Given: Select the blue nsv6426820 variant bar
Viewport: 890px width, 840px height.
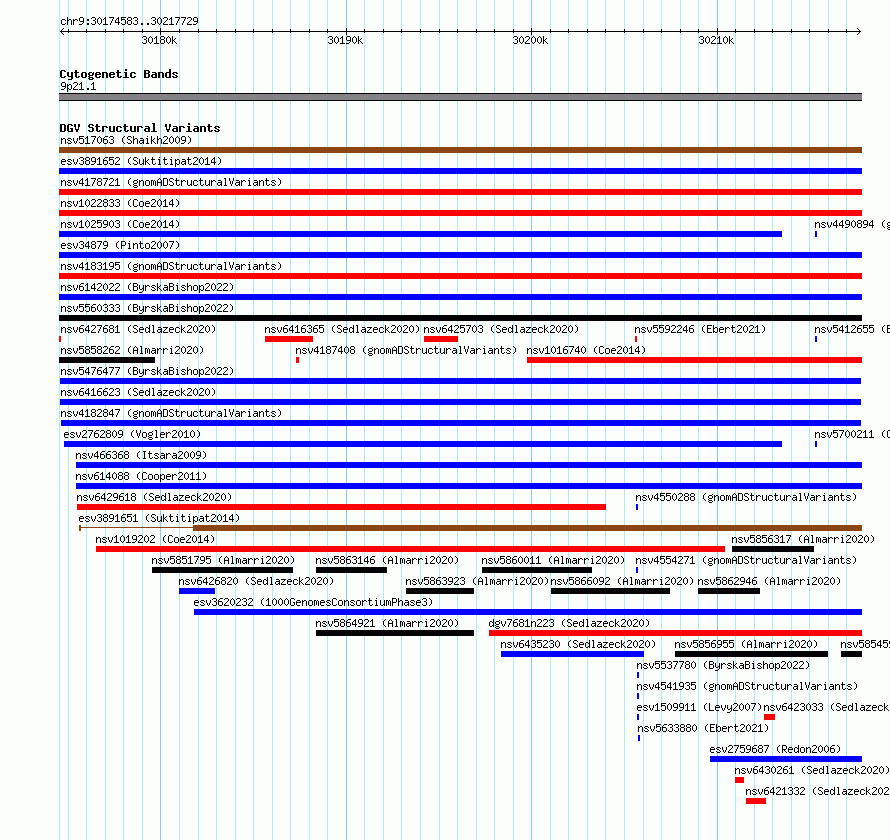Looking at the screenshot, I should [x=197, y=591].
